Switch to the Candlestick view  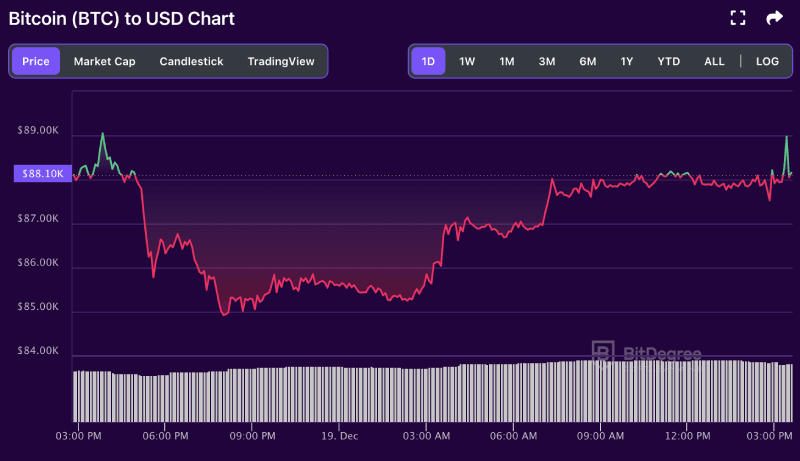(x=191, y=61)
